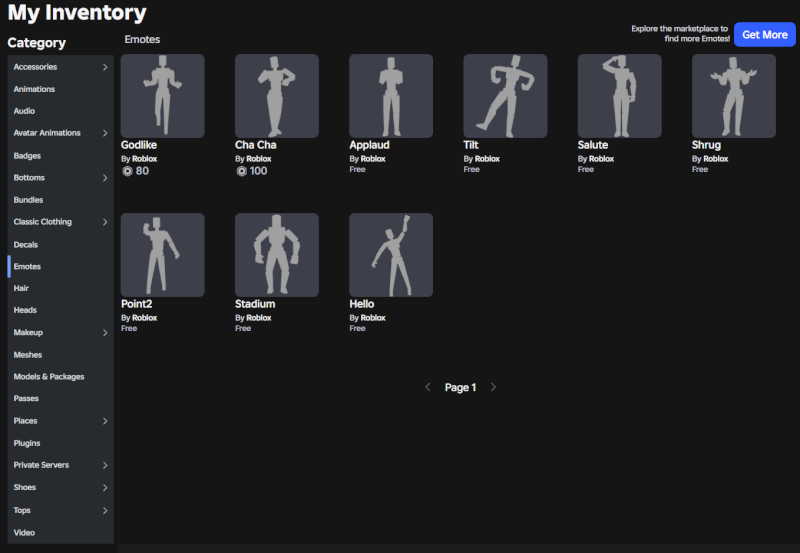
Task: Open the Salute emote thumbnail
Action: tap(620, 96)
